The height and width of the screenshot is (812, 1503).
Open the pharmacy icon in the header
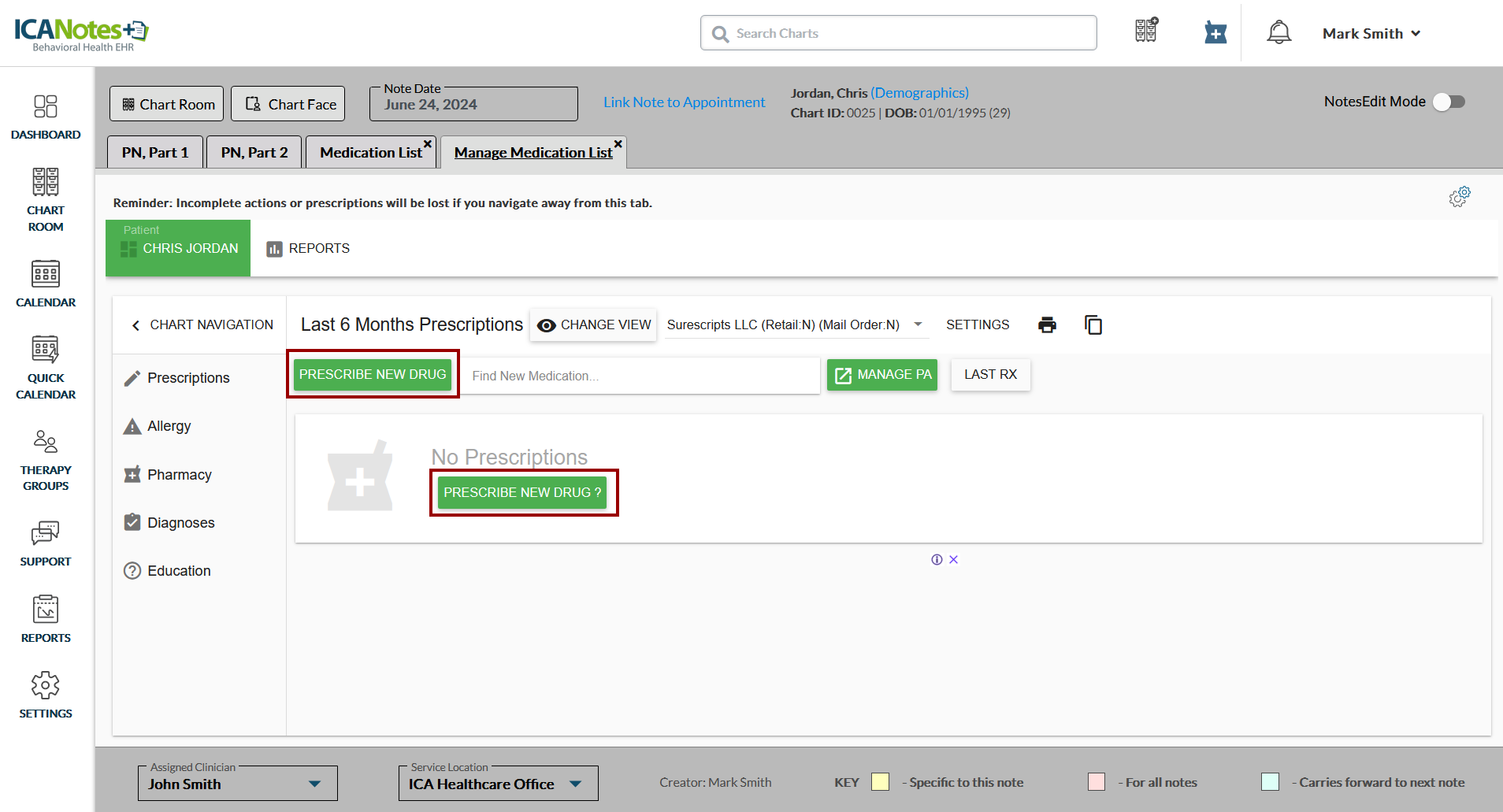point(1215,33)
